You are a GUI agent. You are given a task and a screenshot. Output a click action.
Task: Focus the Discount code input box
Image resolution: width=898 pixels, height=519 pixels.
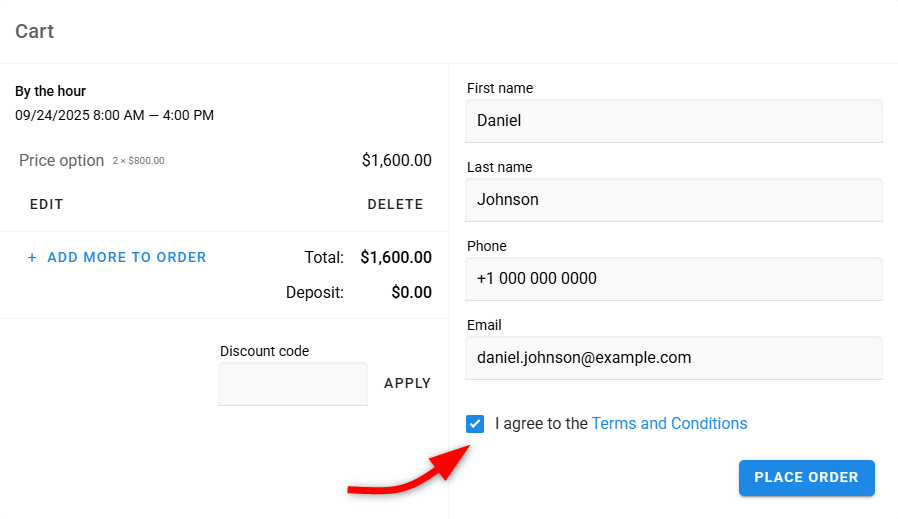[292, 384]
